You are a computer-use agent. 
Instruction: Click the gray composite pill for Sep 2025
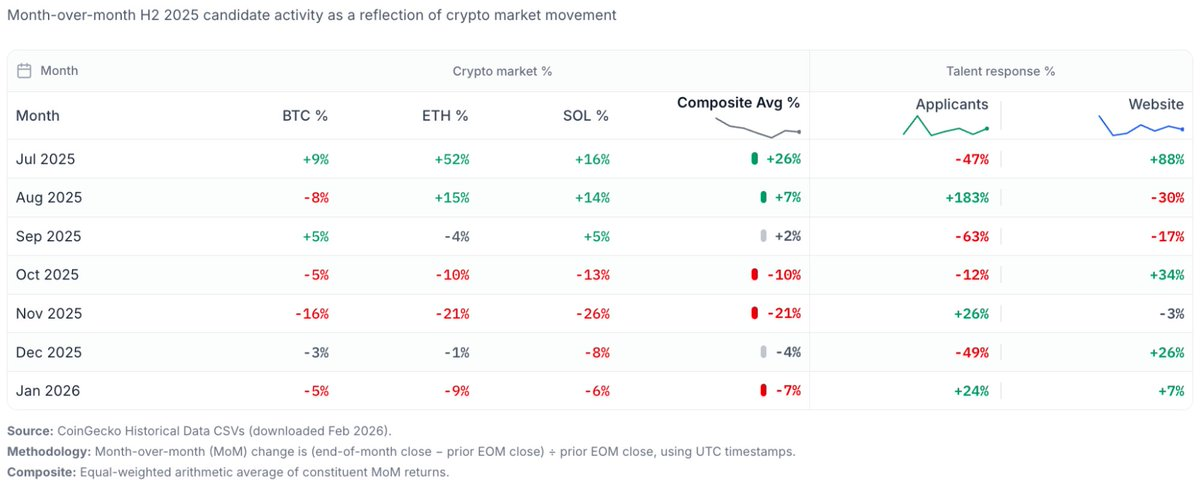tap(763, 236)
